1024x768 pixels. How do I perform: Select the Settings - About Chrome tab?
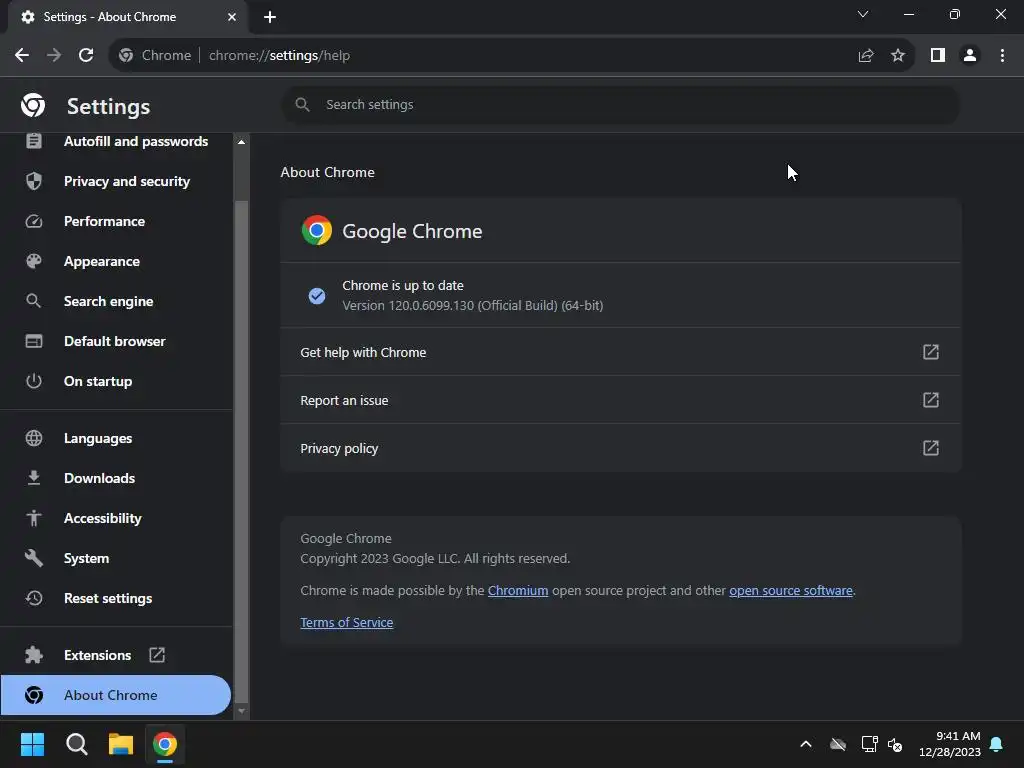127,17
